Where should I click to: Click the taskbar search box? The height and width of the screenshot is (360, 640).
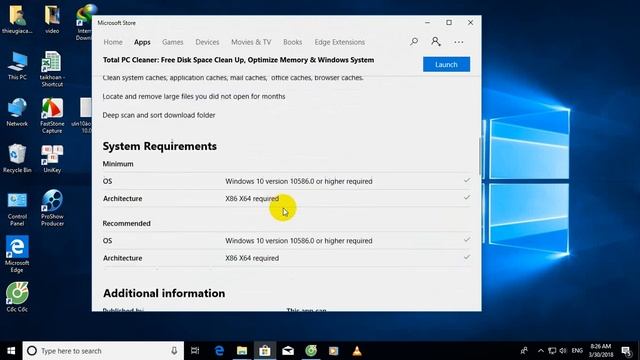point(103,351)
